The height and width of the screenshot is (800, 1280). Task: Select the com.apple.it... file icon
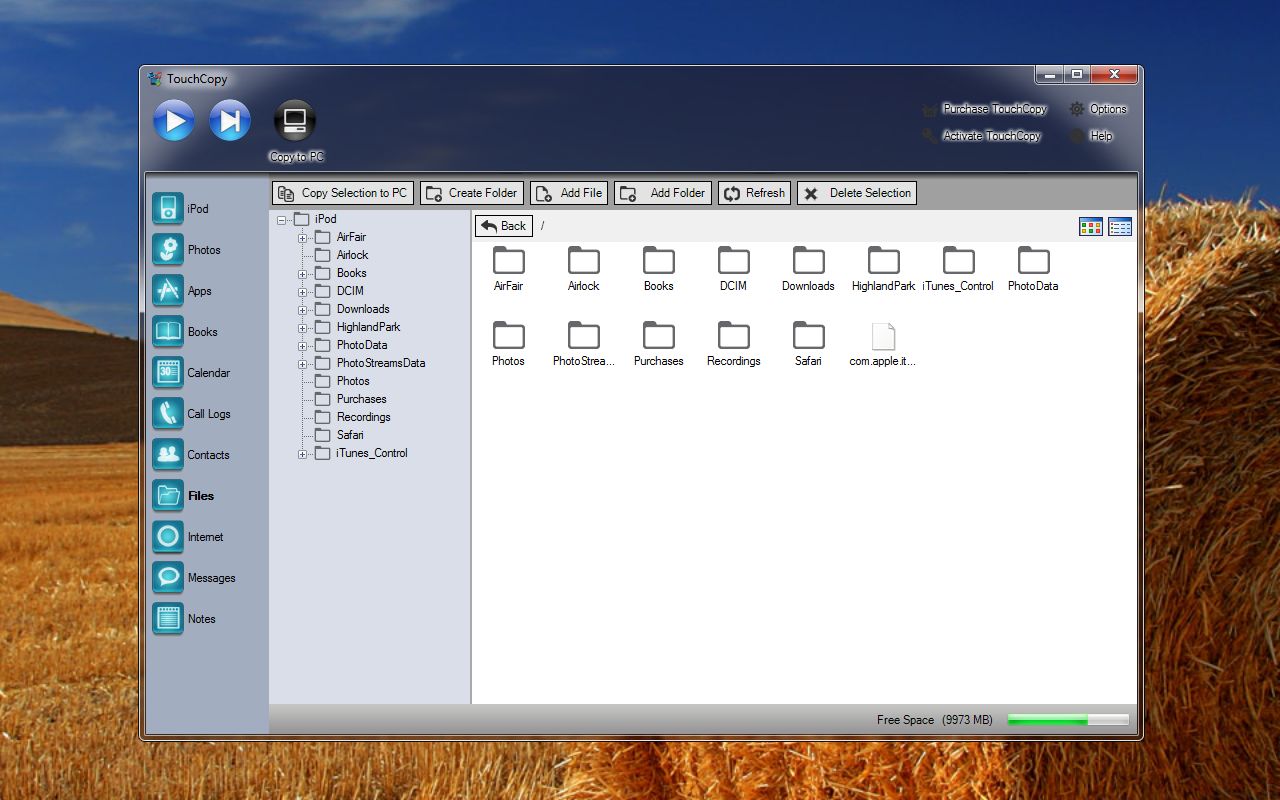point(884,335)
